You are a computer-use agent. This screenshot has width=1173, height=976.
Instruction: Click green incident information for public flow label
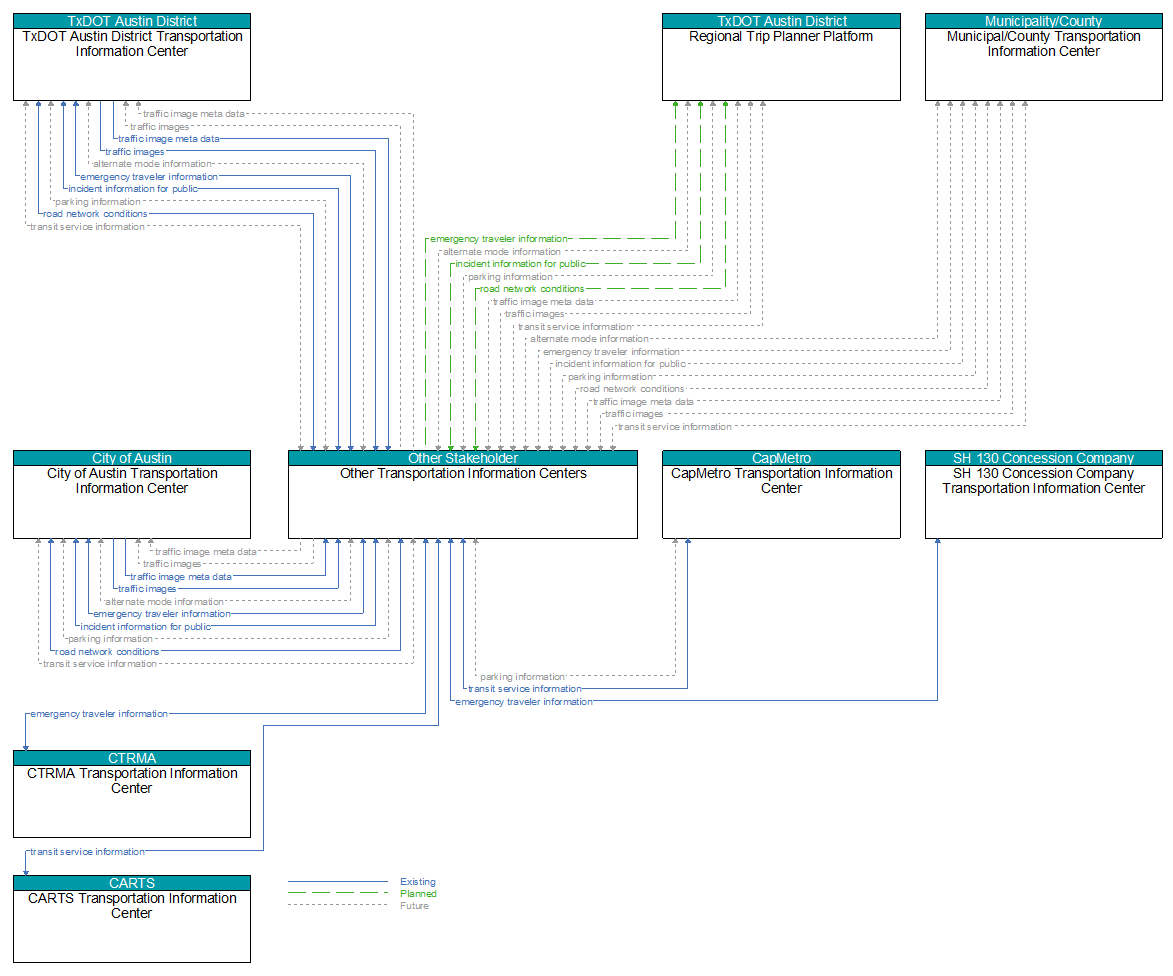point(521,264)
